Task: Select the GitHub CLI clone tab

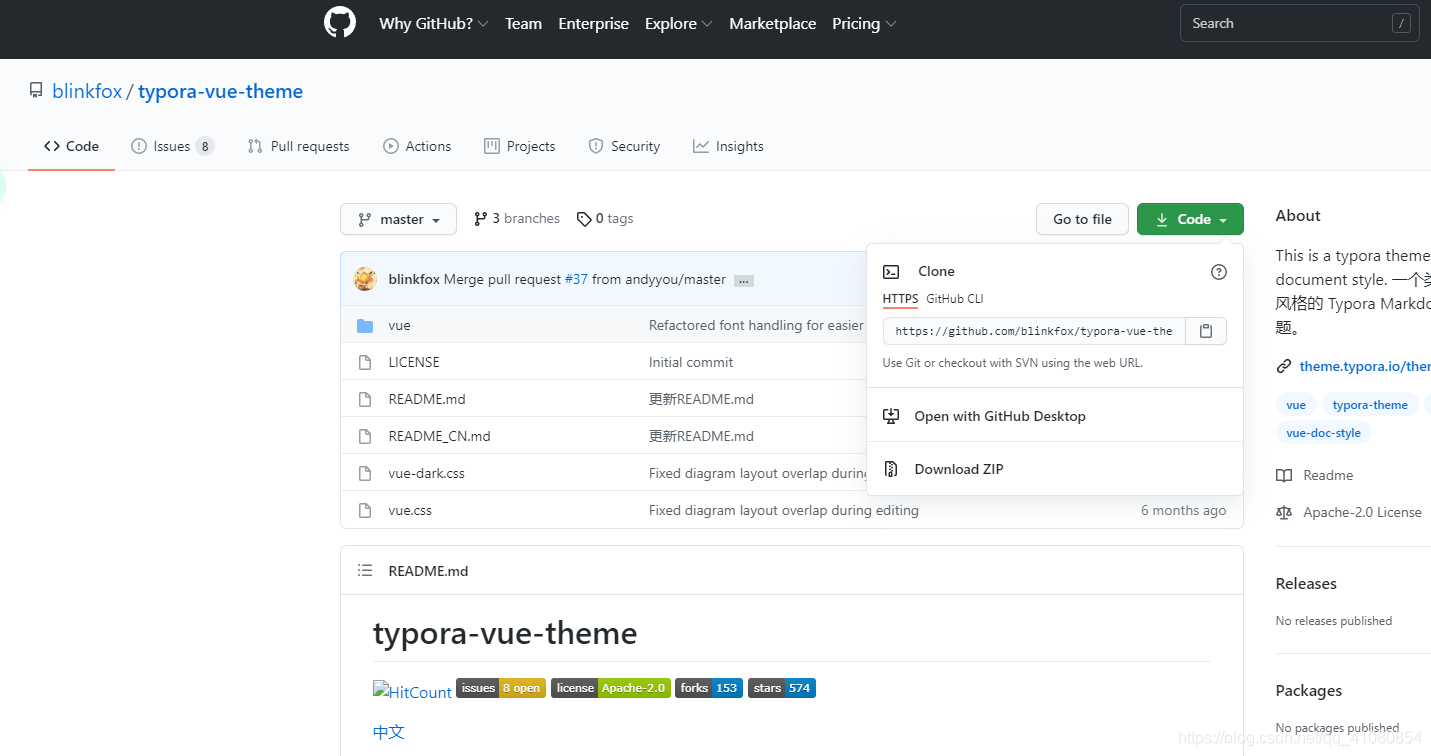Action: (955, 299)
